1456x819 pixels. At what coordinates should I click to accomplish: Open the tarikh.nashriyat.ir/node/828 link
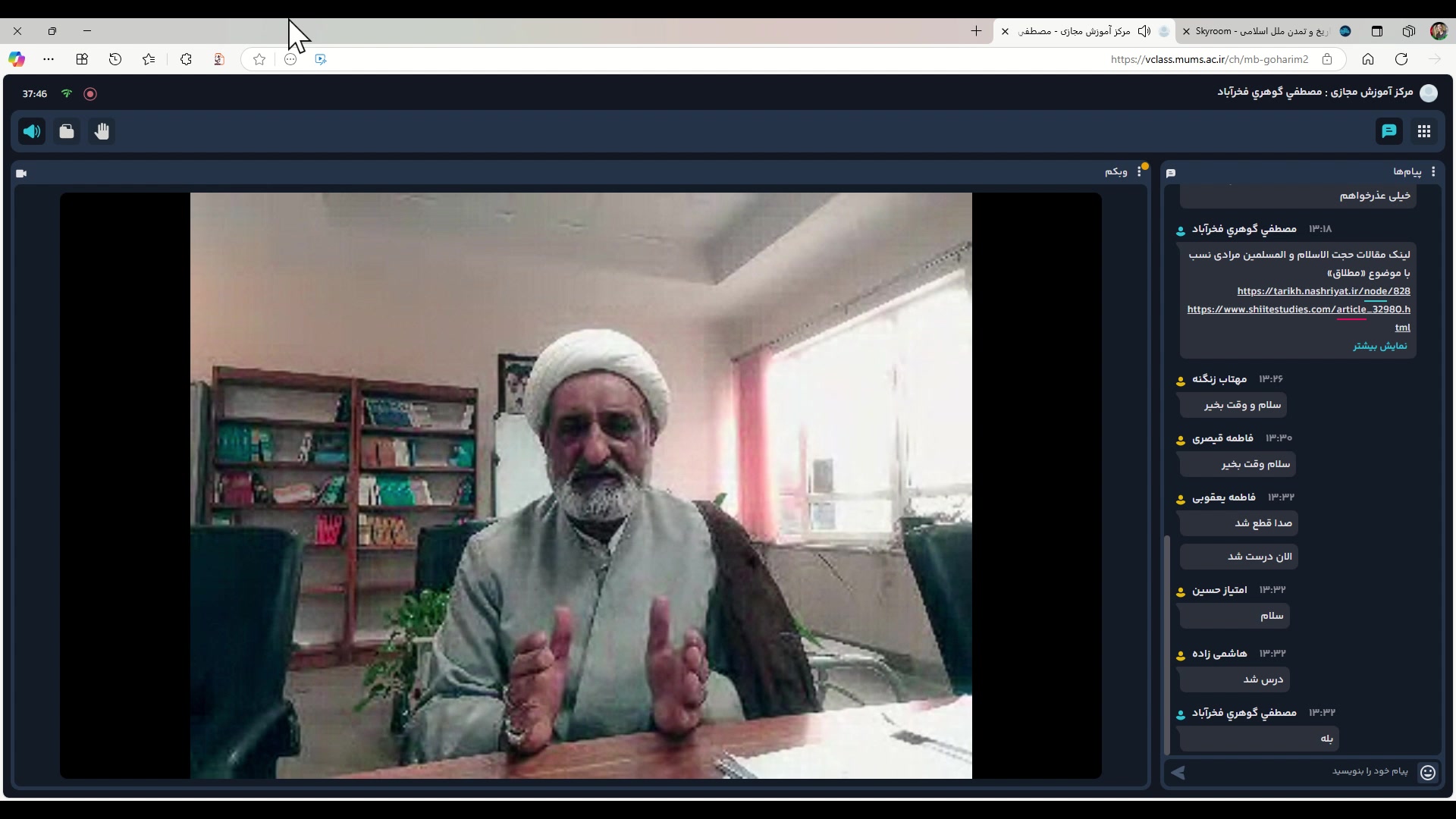[x=1323, y=291]
